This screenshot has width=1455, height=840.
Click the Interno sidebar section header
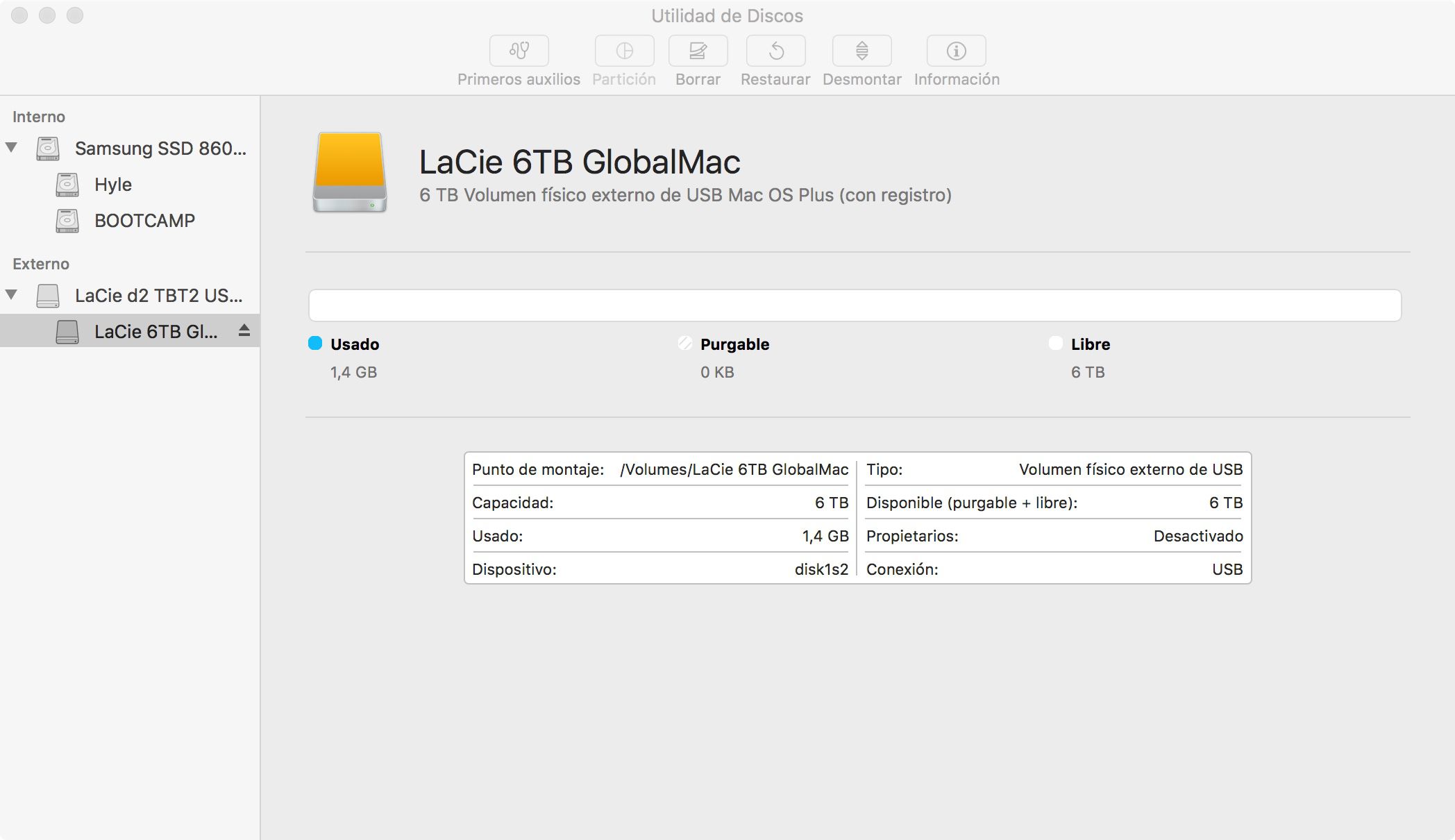[x=39, y=117]
